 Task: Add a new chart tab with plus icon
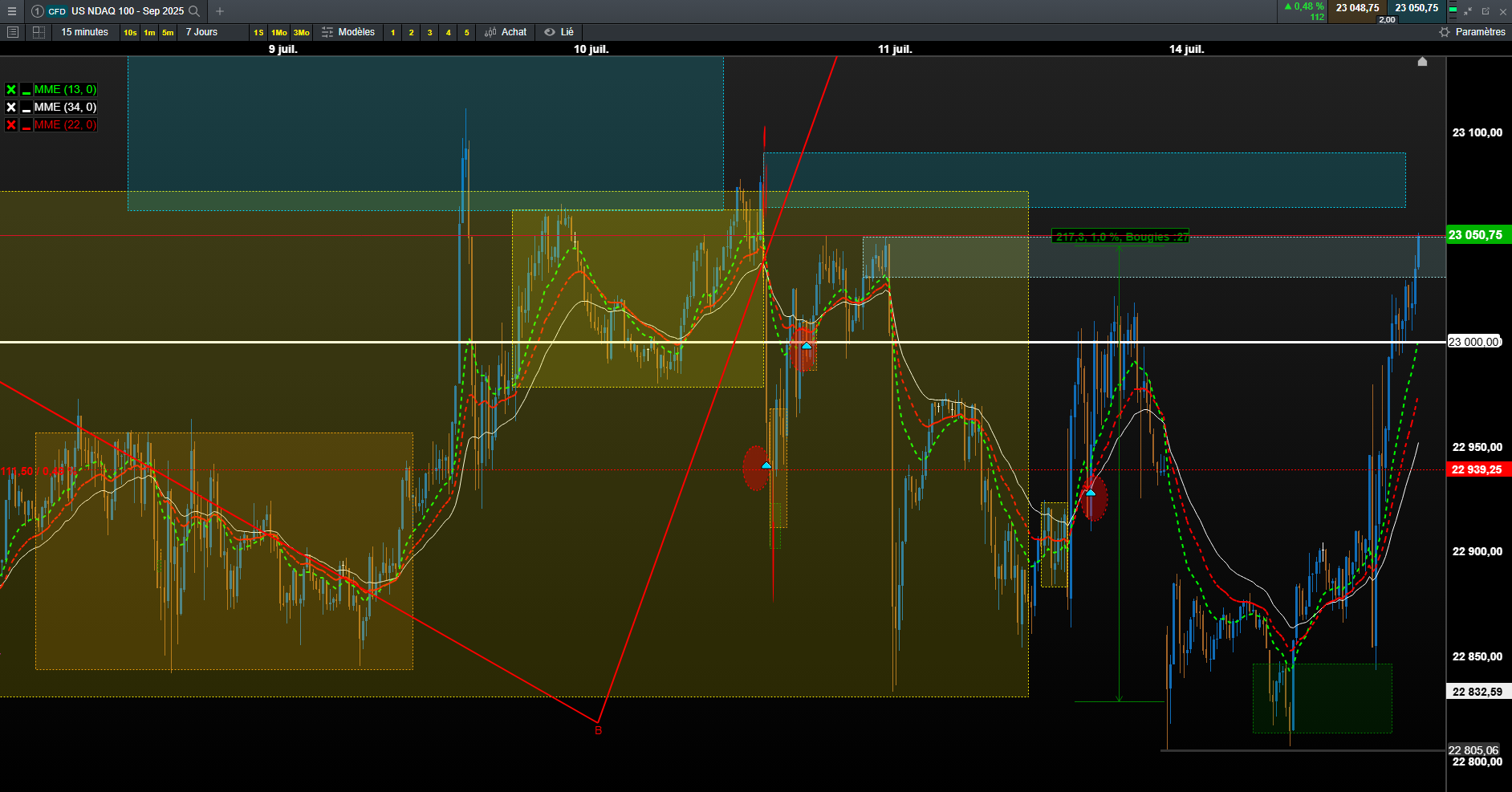tap(220, 11)
